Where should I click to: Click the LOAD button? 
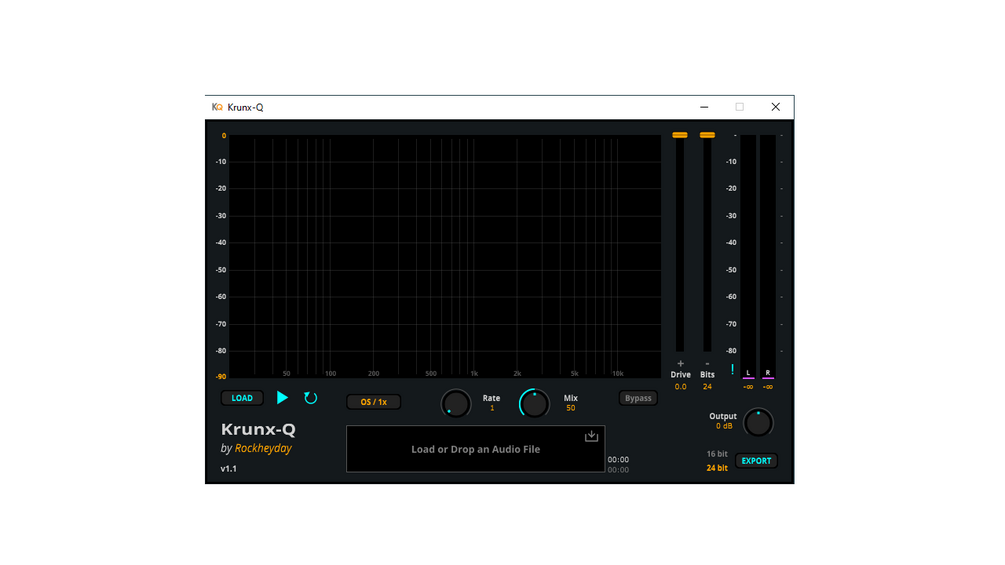242,398
